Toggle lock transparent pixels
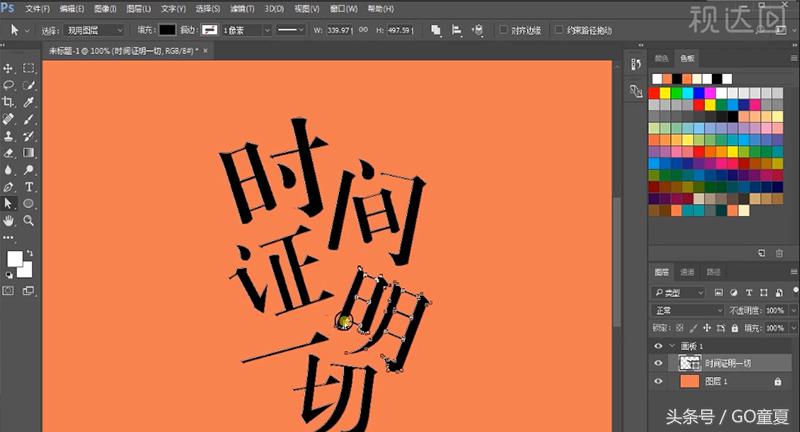800x432 pixels. coord(680,328)
